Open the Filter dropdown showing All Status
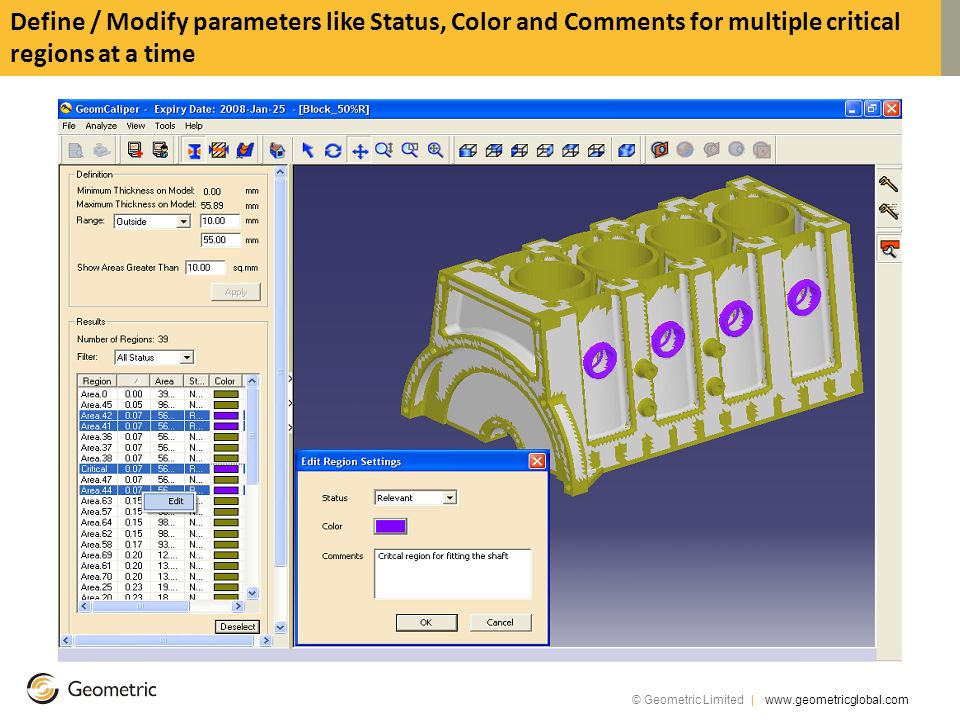 pos(187,357)
